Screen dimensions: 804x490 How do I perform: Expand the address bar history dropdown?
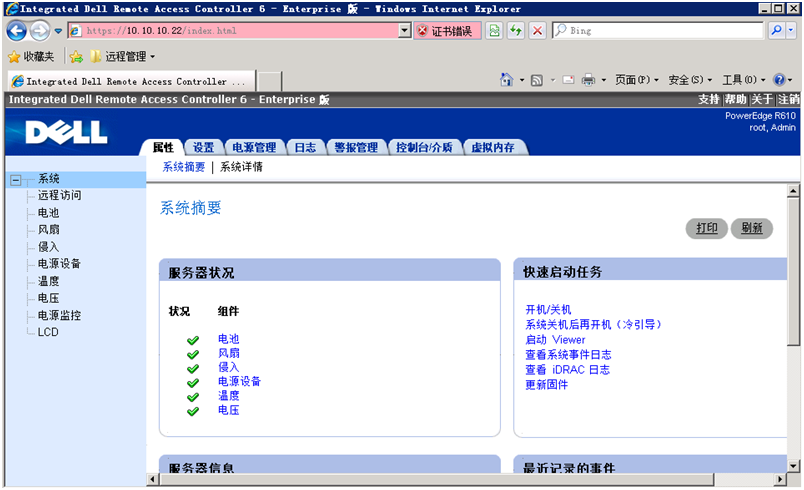405,31
